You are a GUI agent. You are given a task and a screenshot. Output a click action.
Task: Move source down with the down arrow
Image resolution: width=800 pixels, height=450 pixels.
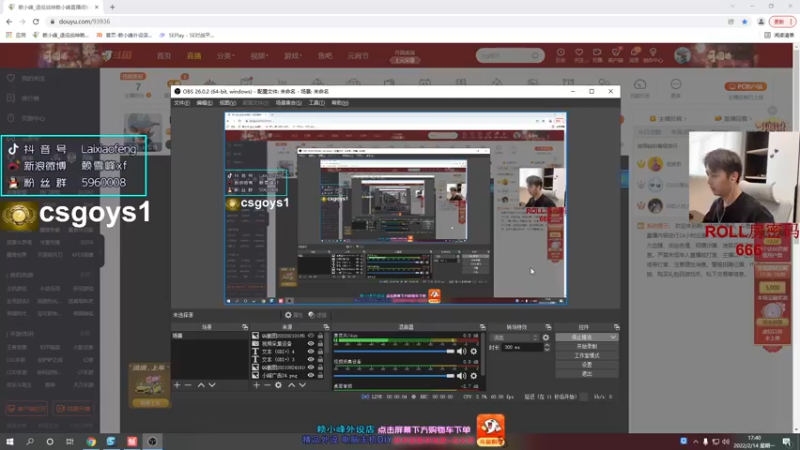pyautogui.click(x=302, y=385)
